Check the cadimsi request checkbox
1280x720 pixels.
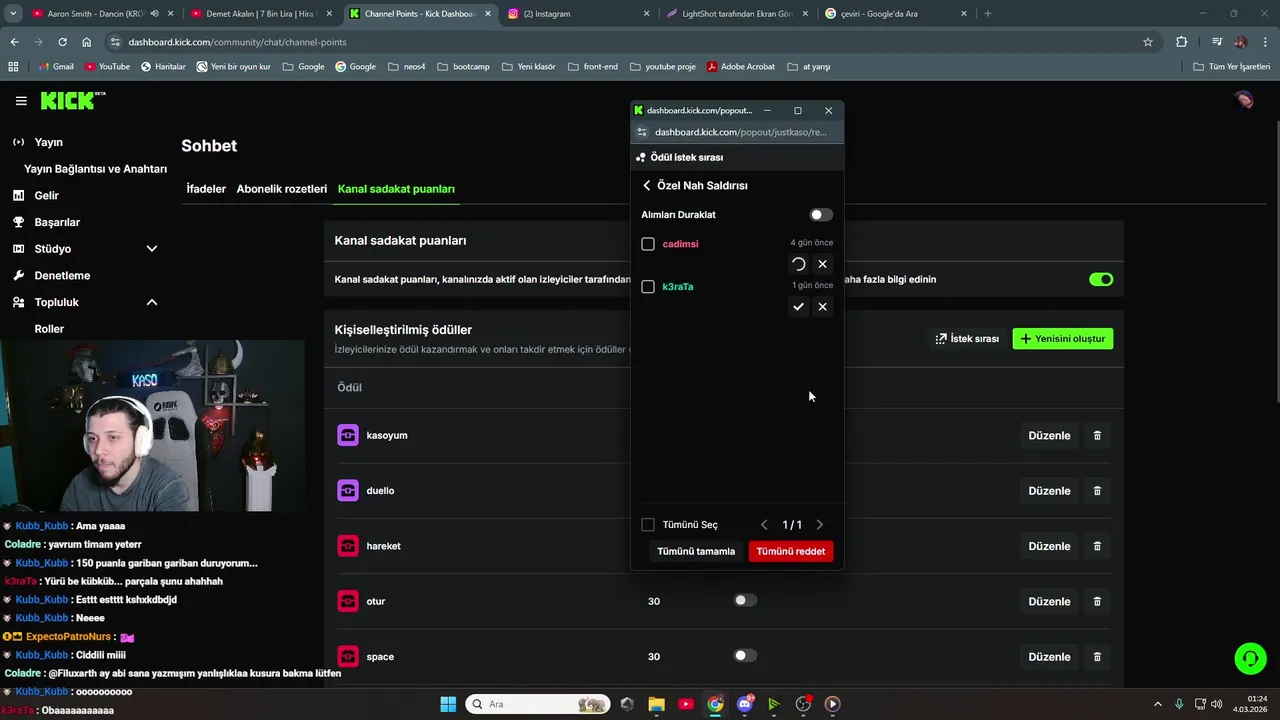pos(648,244)
